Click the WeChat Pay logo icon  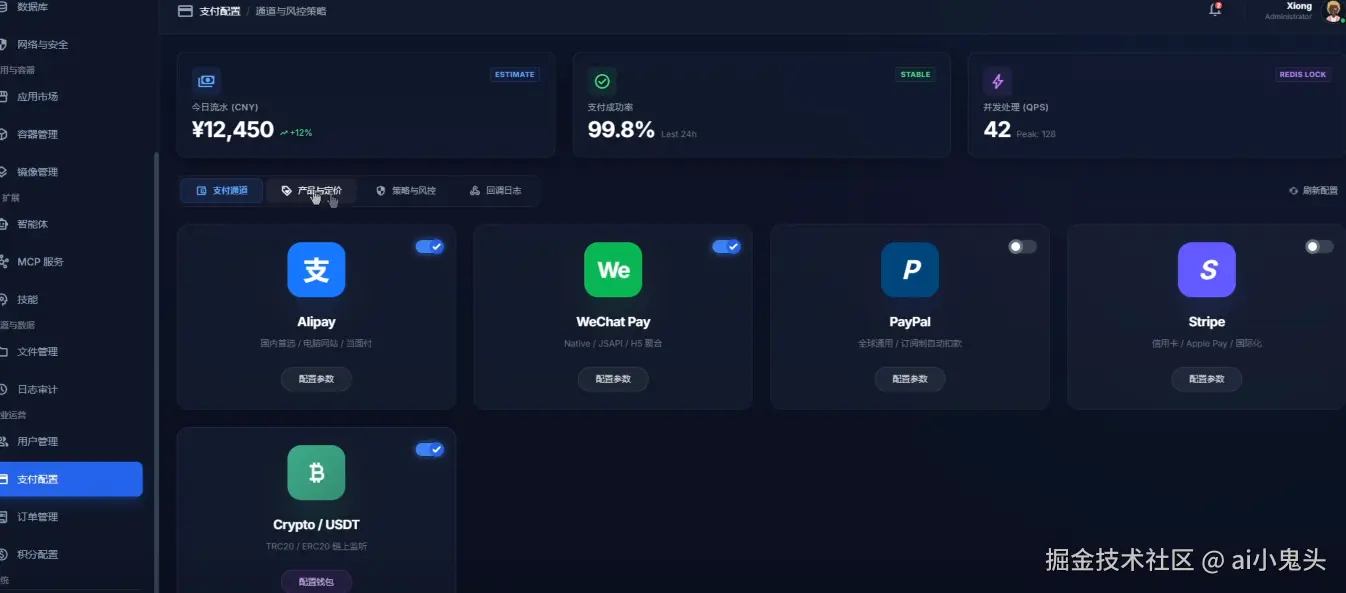613,270
